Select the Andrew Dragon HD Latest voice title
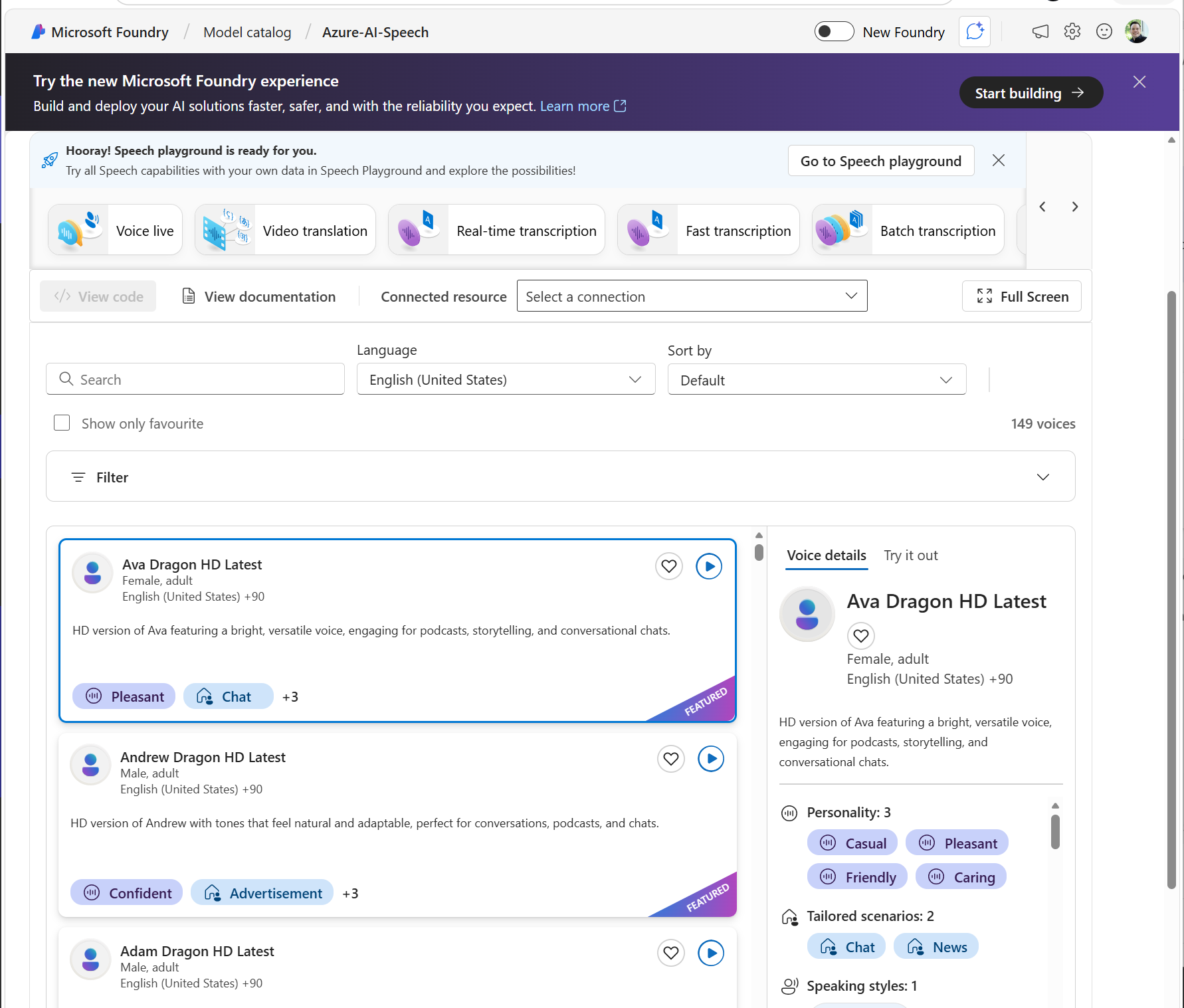1184x1008 pixels. 203,757
